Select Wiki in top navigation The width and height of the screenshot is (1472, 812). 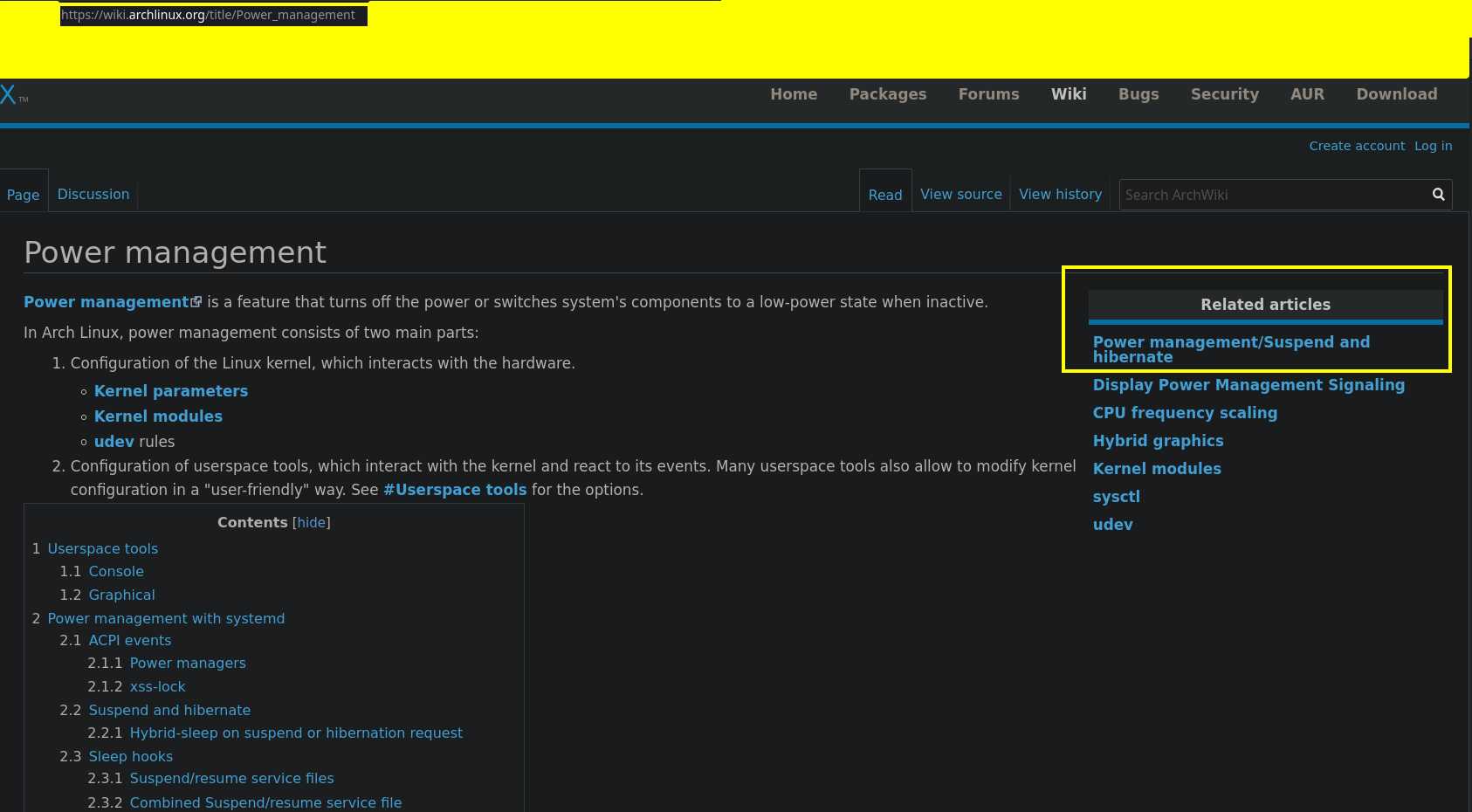1069,94
